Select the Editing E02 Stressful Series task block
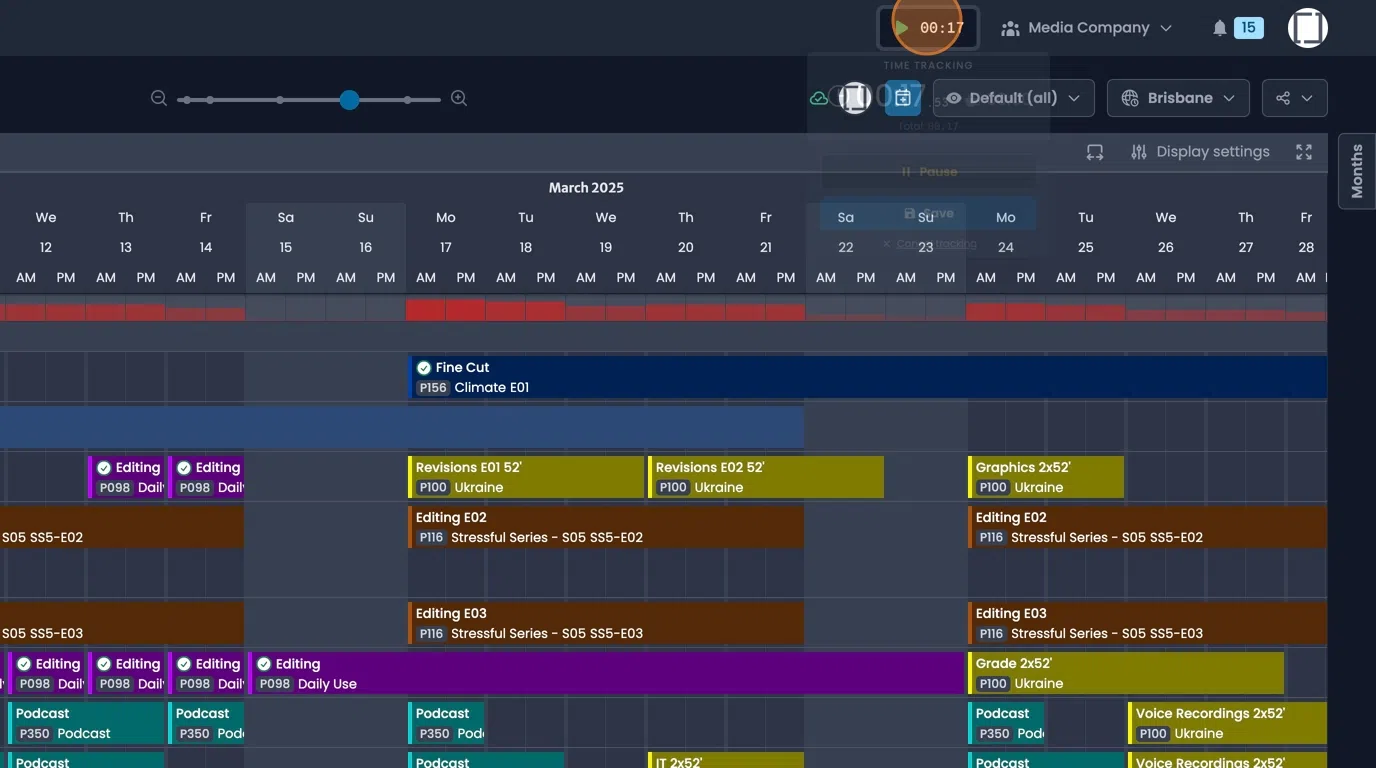 click(x=600, y=527)
